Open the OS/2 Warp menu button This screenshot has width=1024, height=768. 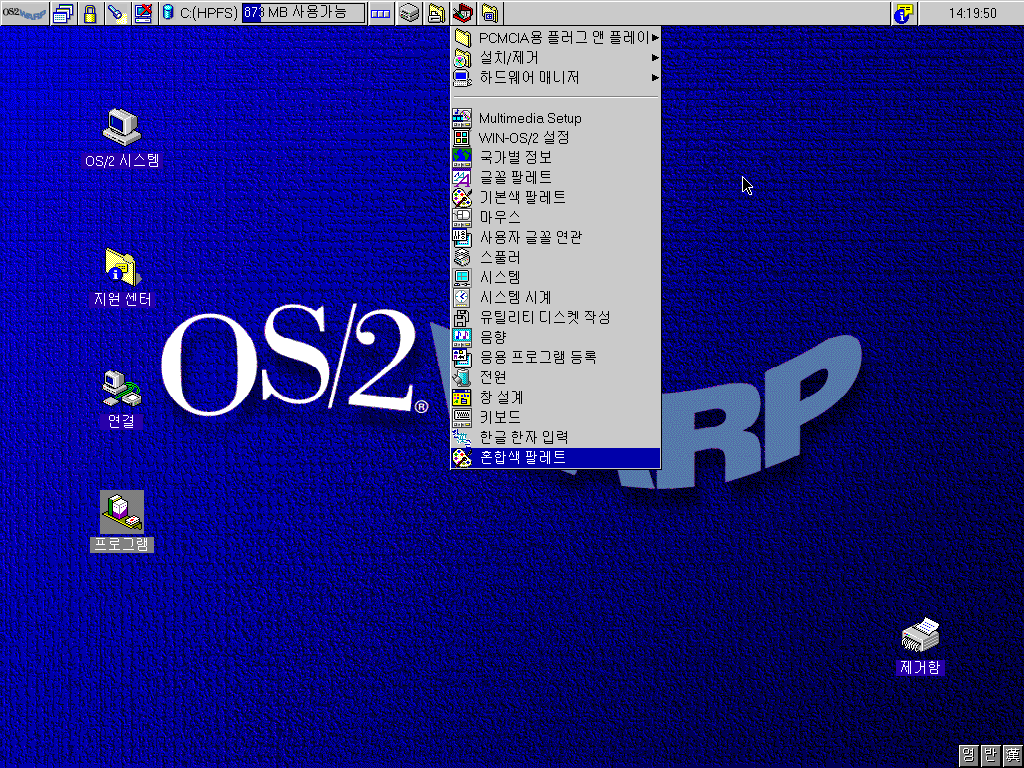point(25,12)
